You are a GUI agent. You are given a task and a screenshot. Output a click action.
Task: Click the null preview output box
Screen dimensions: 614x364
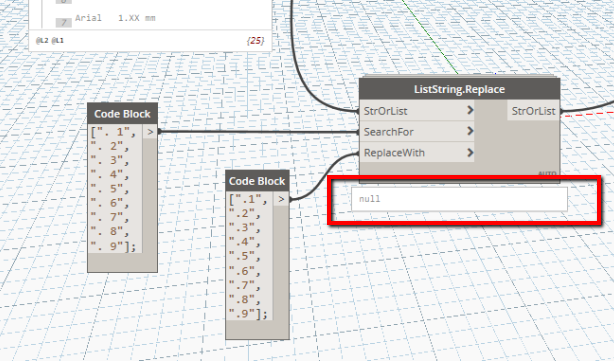(459, 199)
